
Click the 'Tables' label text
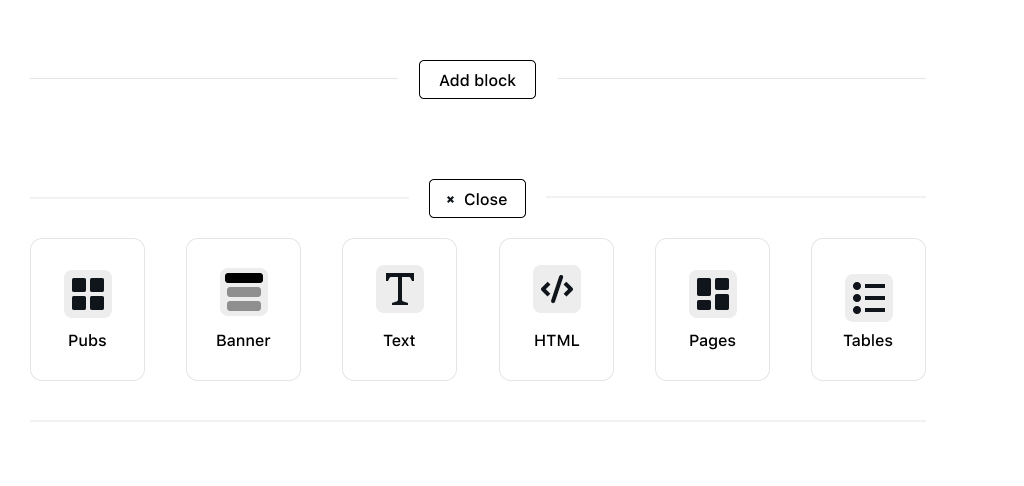[x=869, y=340]
